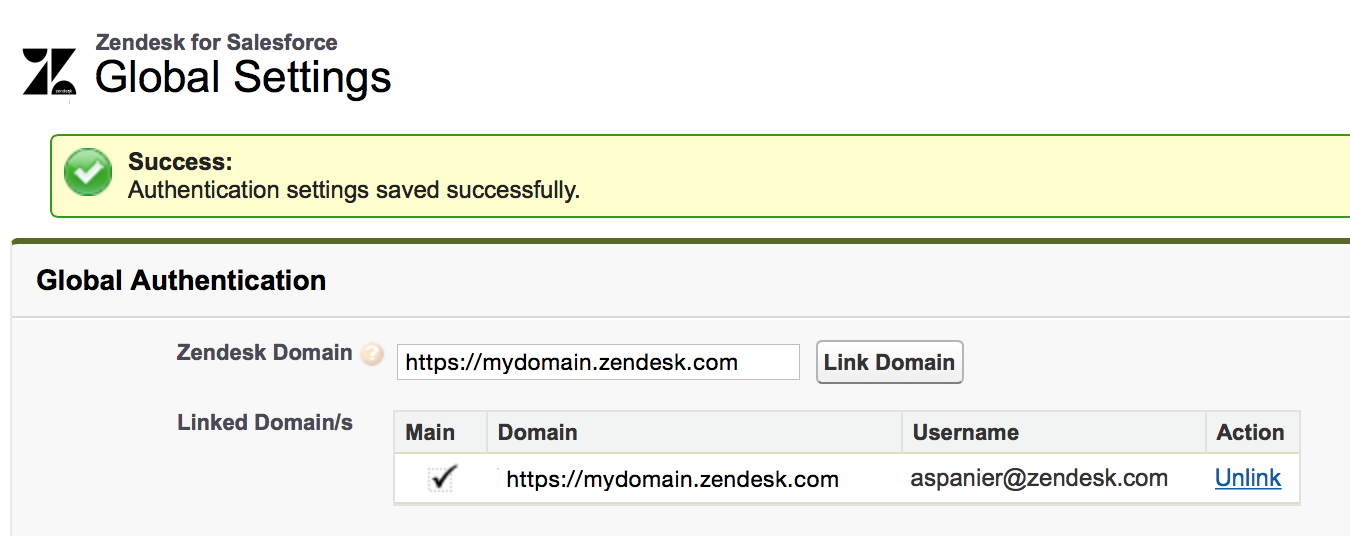Click the green success checkmark icon
The image size is (1350, 536).
(x=88, y=173)
